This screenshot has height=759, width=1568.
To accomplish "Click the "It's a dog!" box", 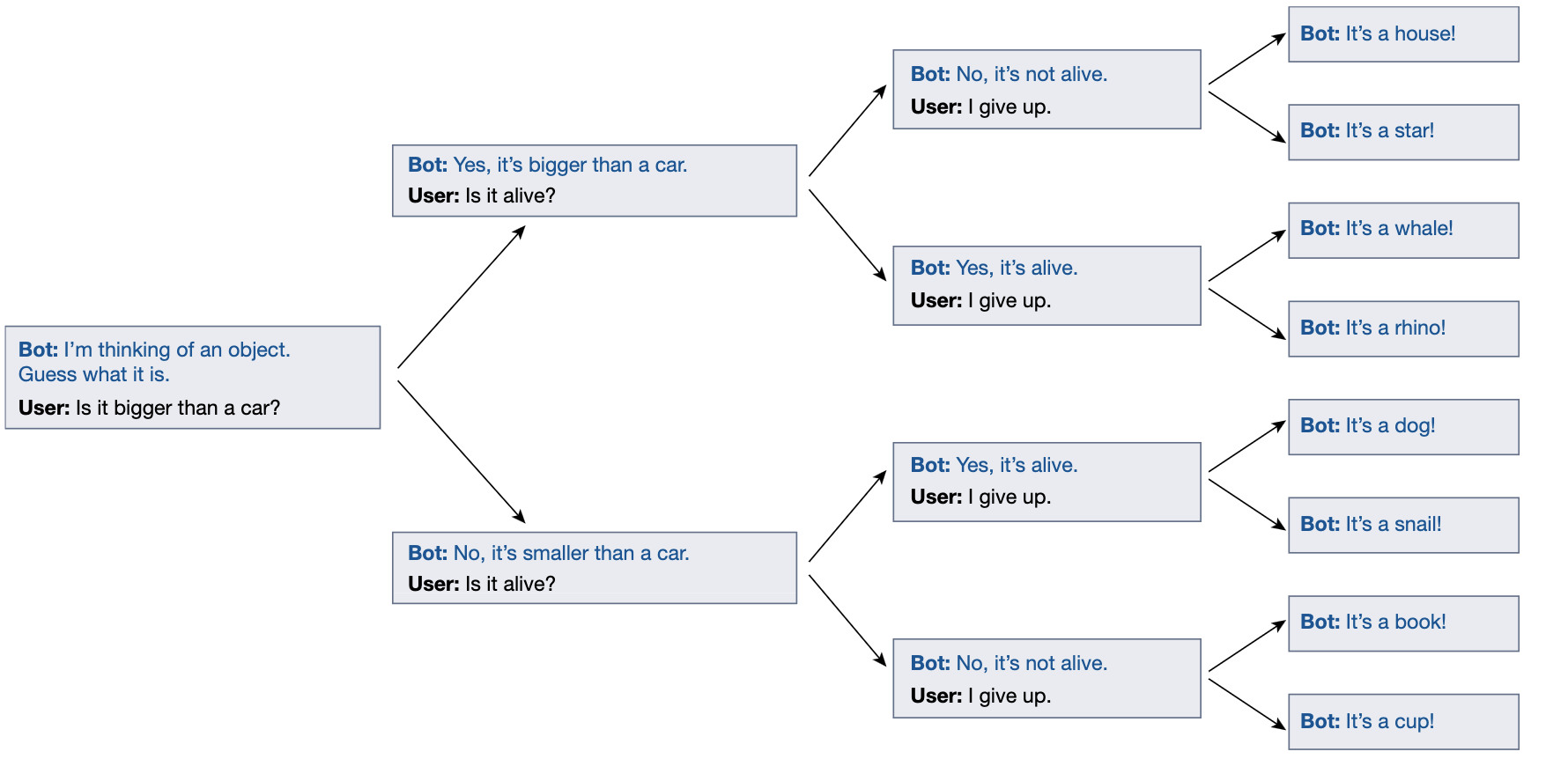I will [x=1402, y=427].
